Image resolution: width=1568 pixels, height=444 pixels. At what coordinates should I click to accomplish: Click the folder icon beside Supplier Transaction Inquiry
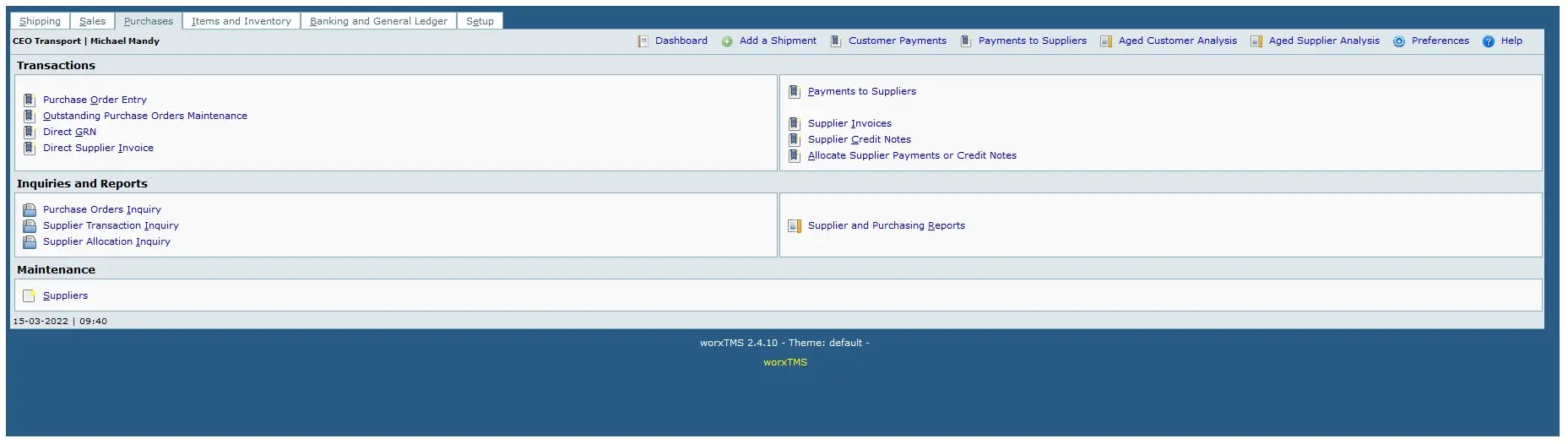pyautogui.click(x=30, y=225)
